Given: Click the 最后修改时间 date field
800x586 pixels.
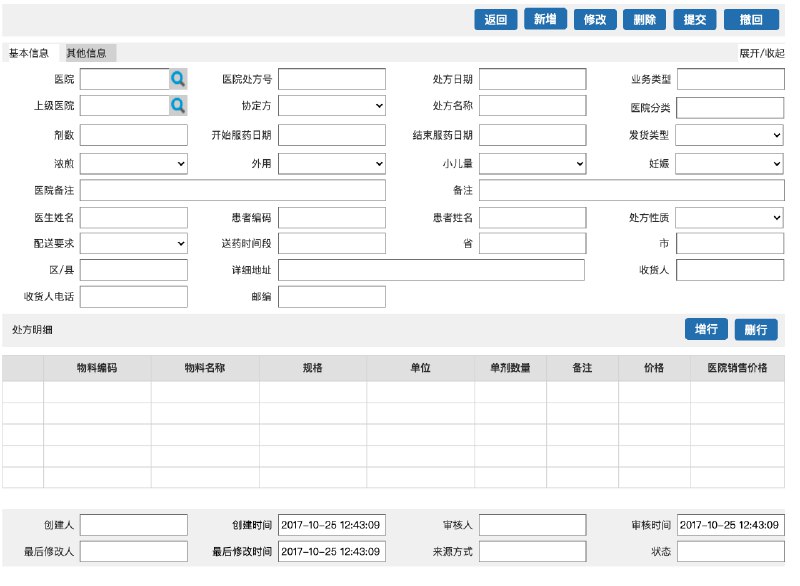Looking at the screenshot, I should 332,551.
